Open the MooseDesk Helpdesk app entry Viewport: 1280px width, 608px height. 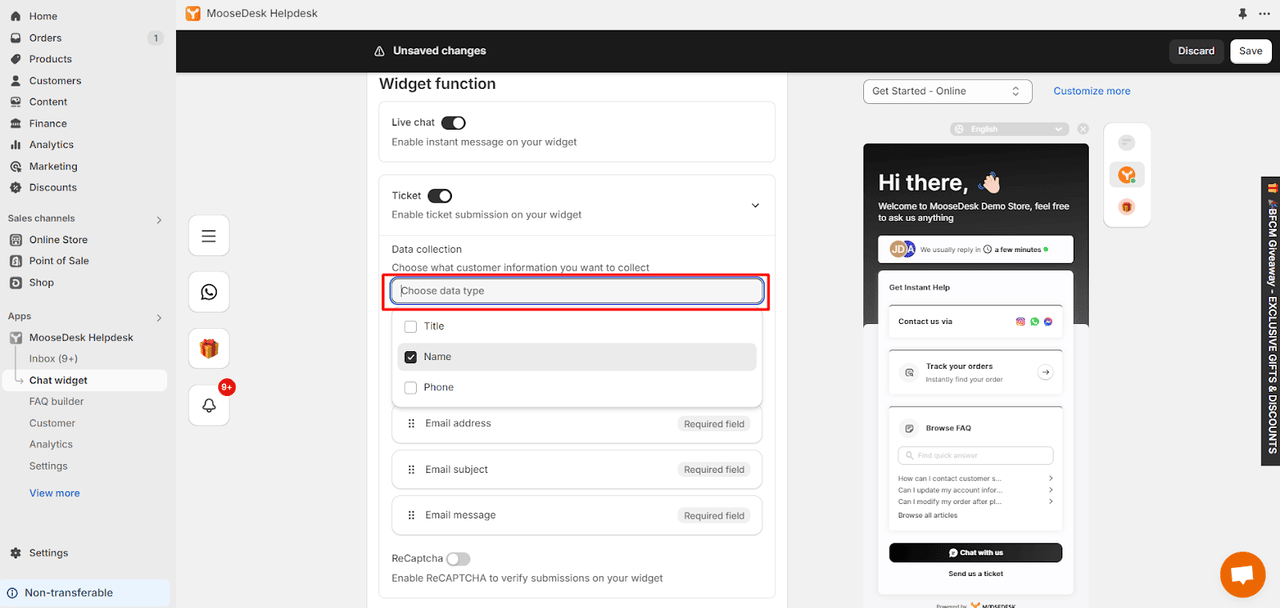click(x=81, y=337)
